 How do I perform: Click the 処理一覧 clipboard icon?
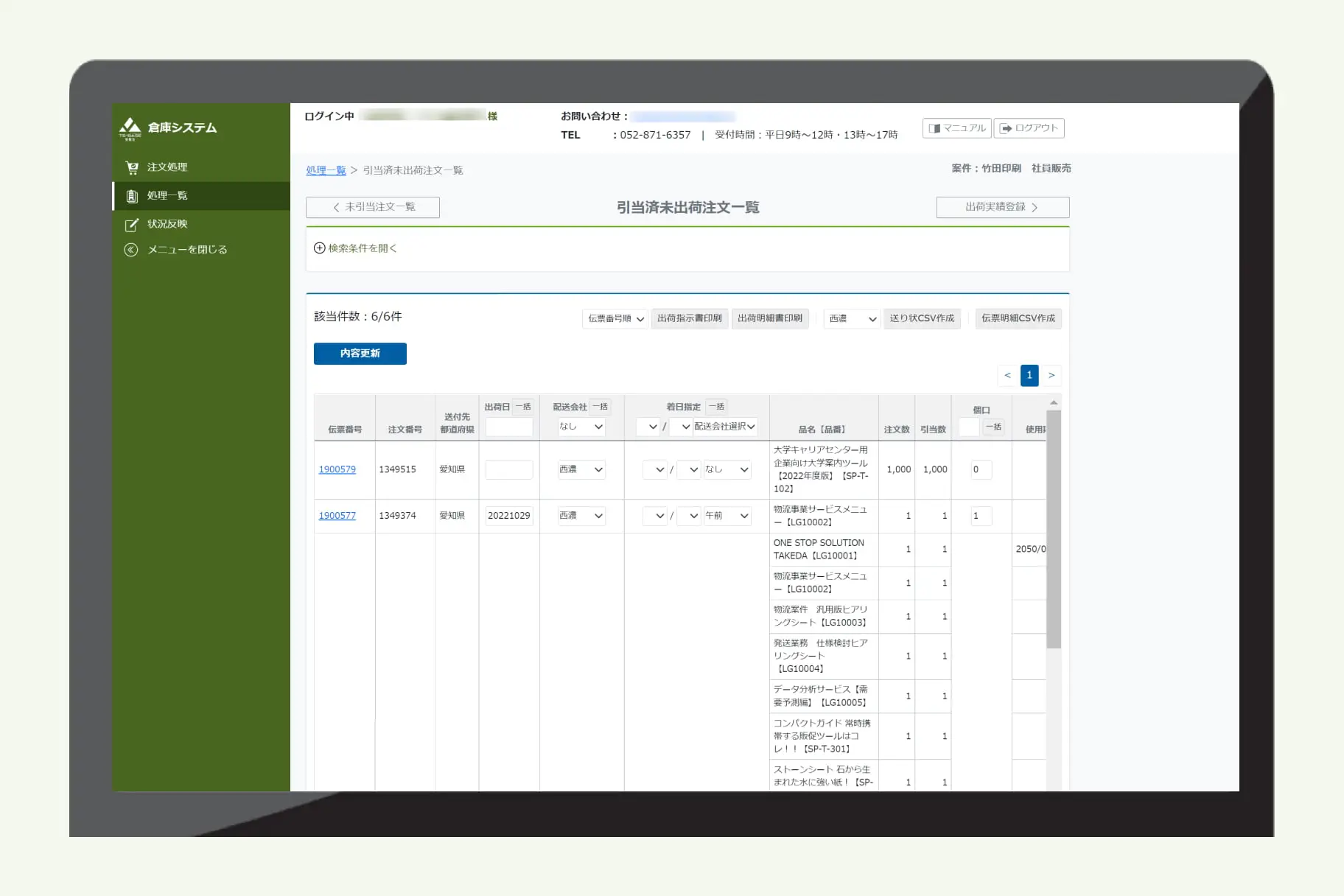tap(132, 196)
